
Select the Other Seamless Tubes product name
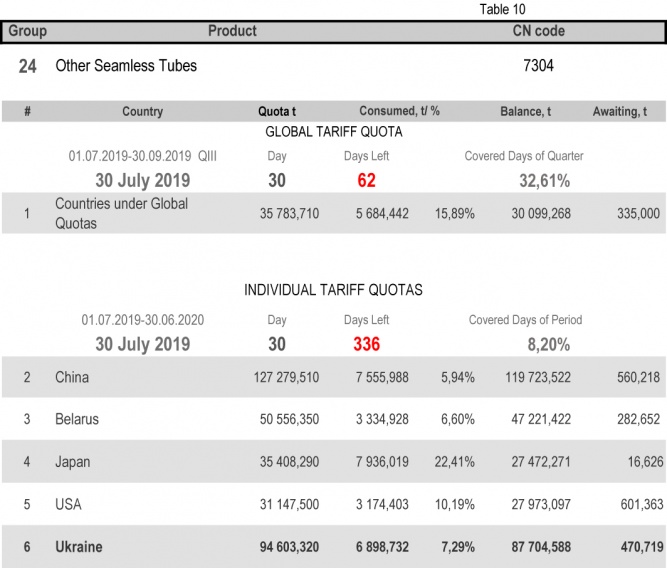[126, 66]
